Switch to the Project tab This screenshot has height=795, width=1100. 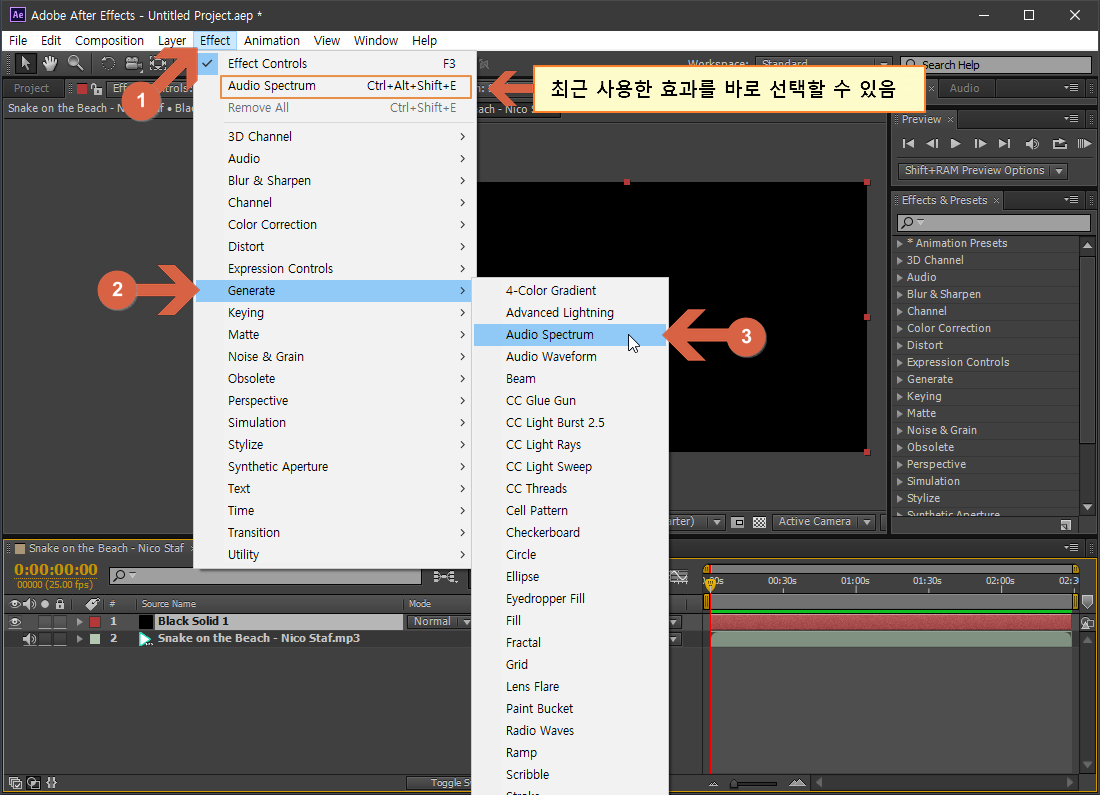(x=32, y=88)
